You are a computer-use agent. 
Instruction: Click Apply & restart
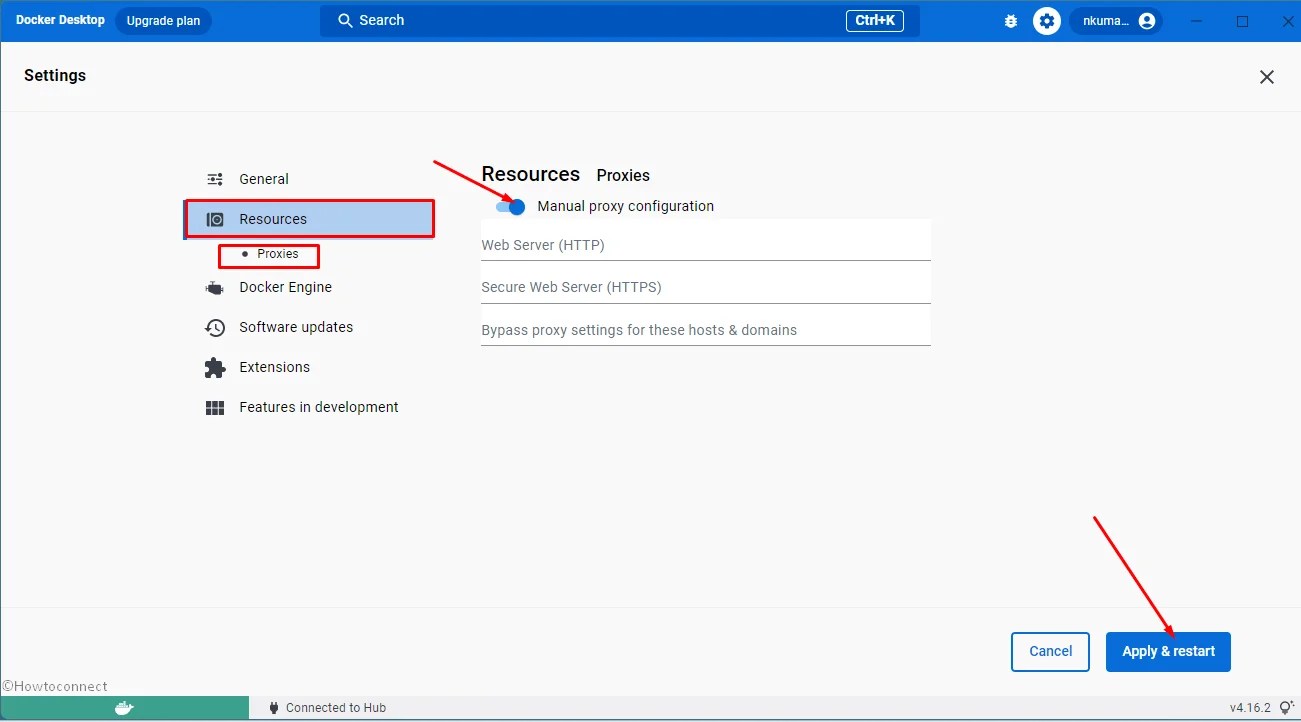[x=1168, y=651]
